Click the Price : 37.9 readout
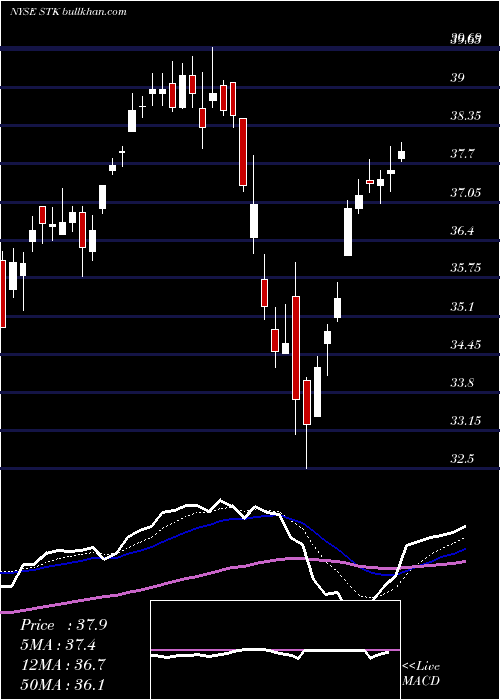The height and width of the screenshot is (700, 500). (63, 625)
